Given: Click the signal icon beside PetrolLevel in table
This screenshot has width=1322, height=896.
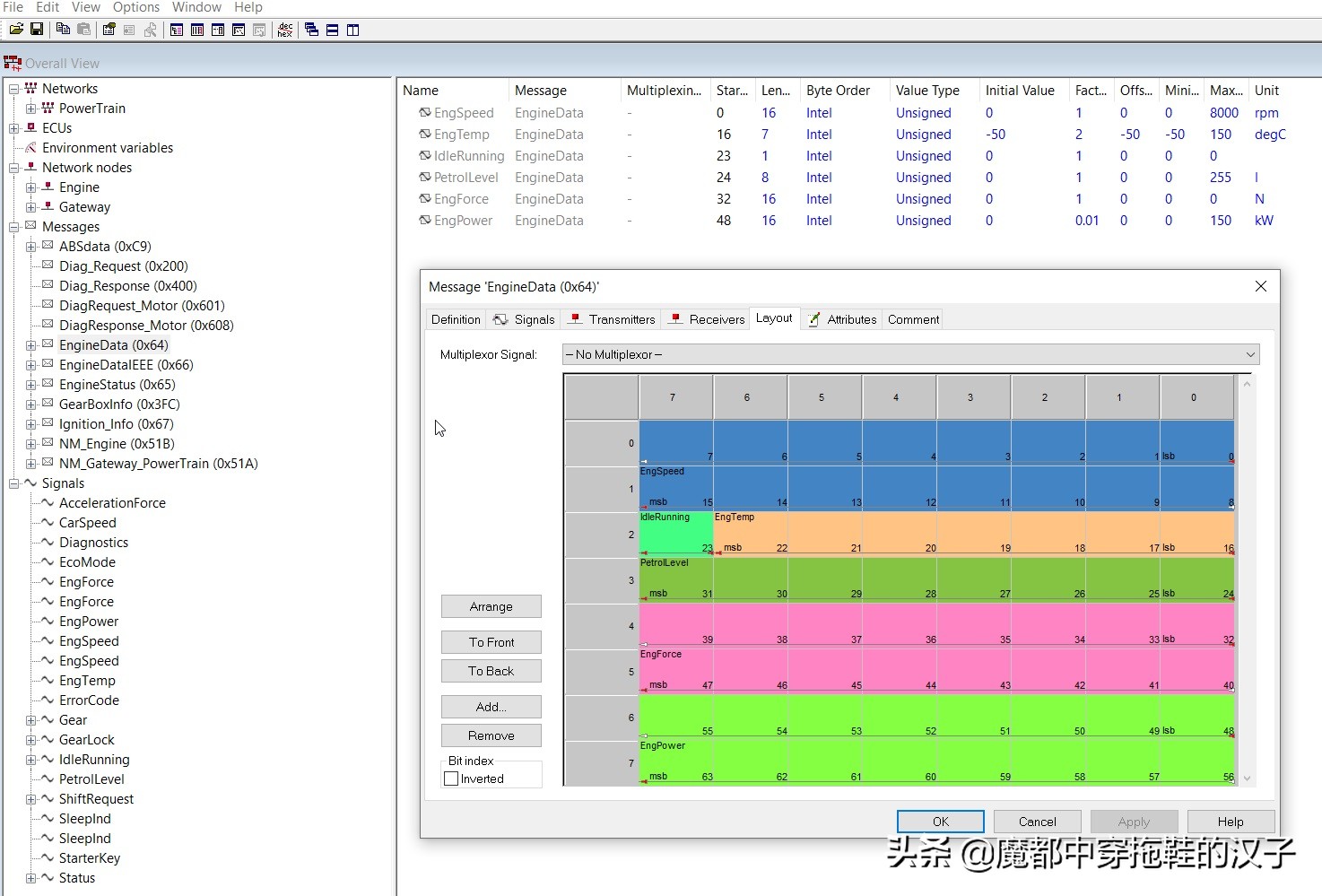Looking at the screenshot, I should (425, 177).
